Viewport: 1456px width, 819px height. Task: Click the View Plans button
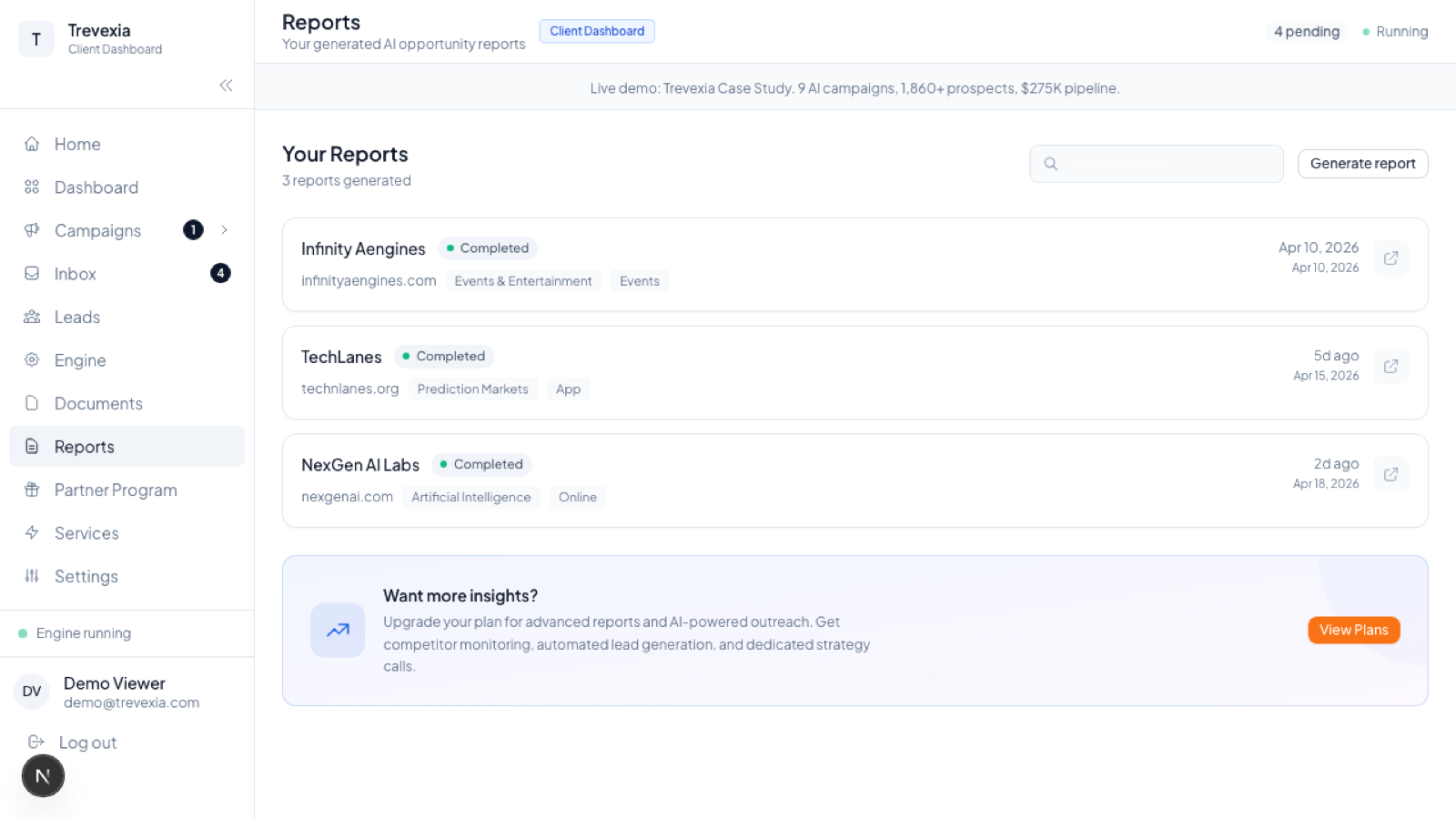(1354, 630)
